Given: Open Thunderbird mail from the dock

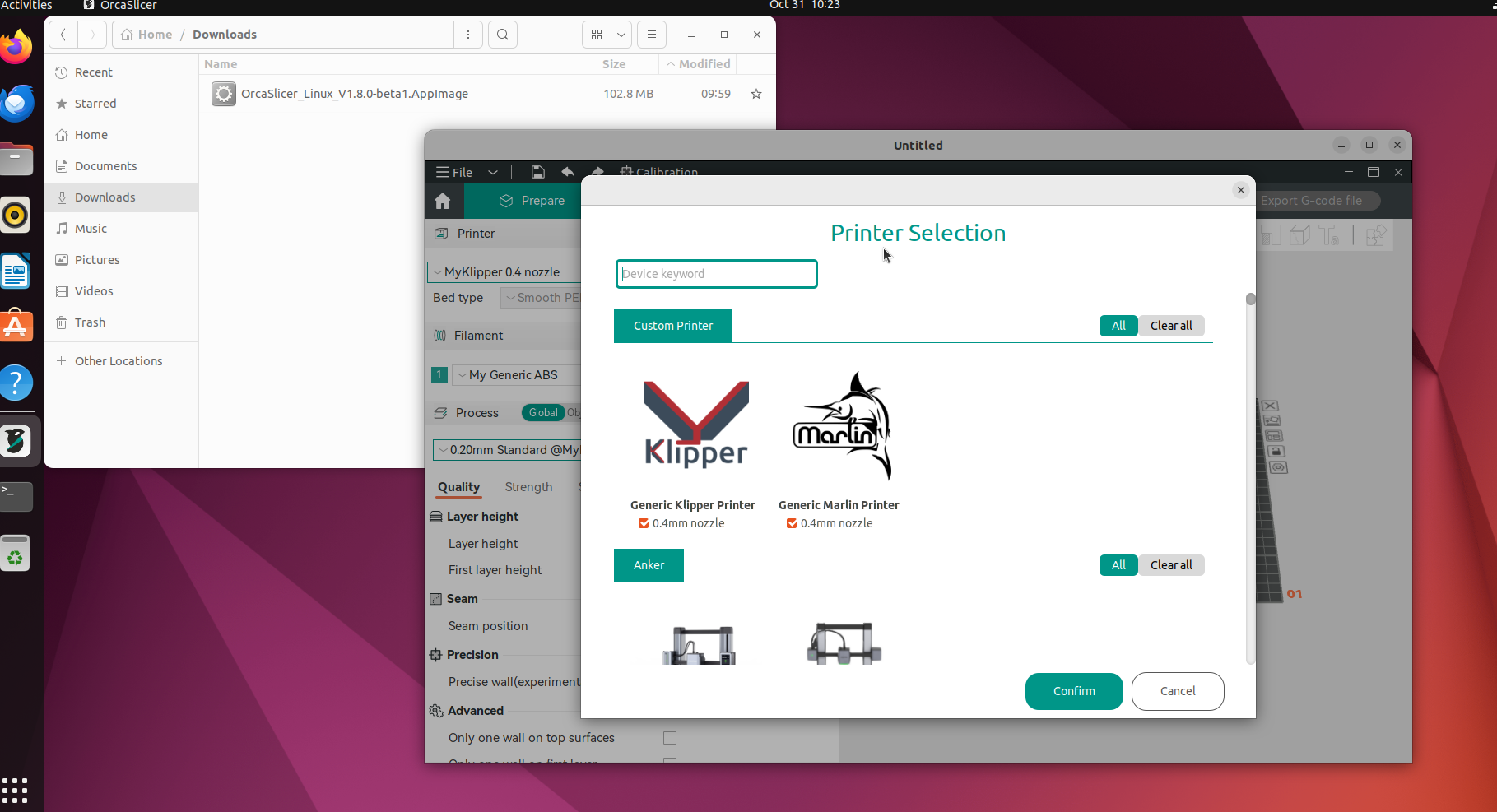Looking at the screenshot, I should pyautogui.click(x=16, y=103).
